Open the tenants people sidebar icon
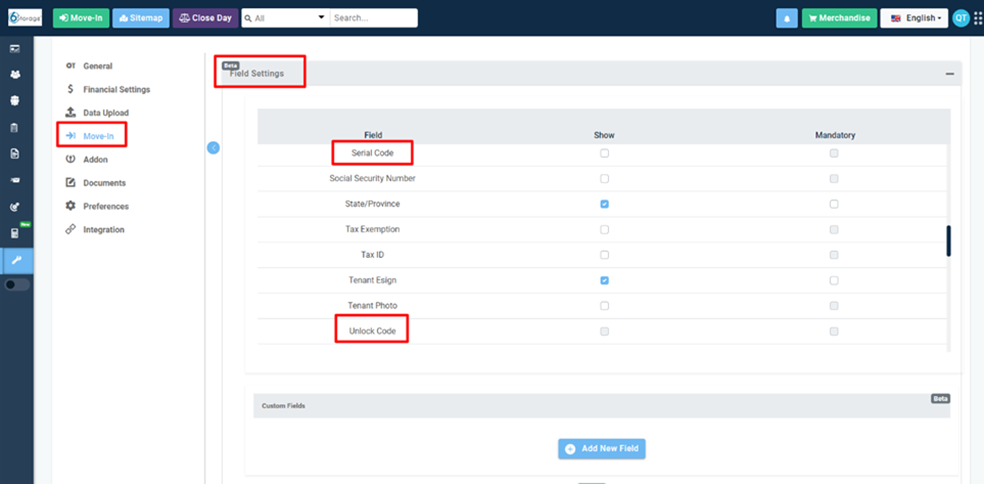This screenshot has height=484, width=984. 15,74
